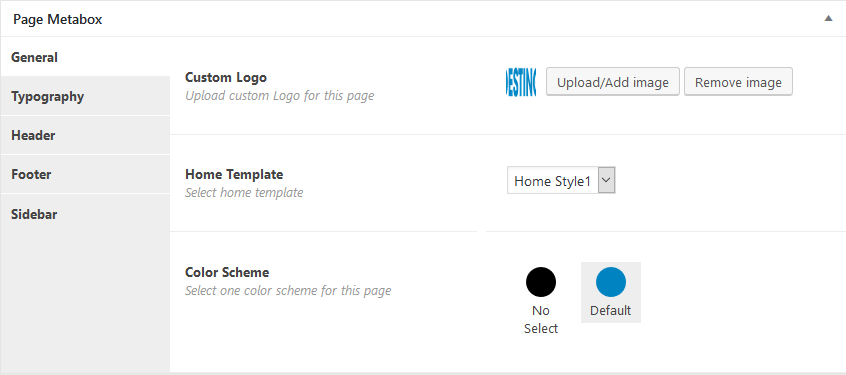This screenshot has width=846, height=375.
Task: Click the Upload custom Logo description text
Action: pyautogui.click(x=279, y=96)
